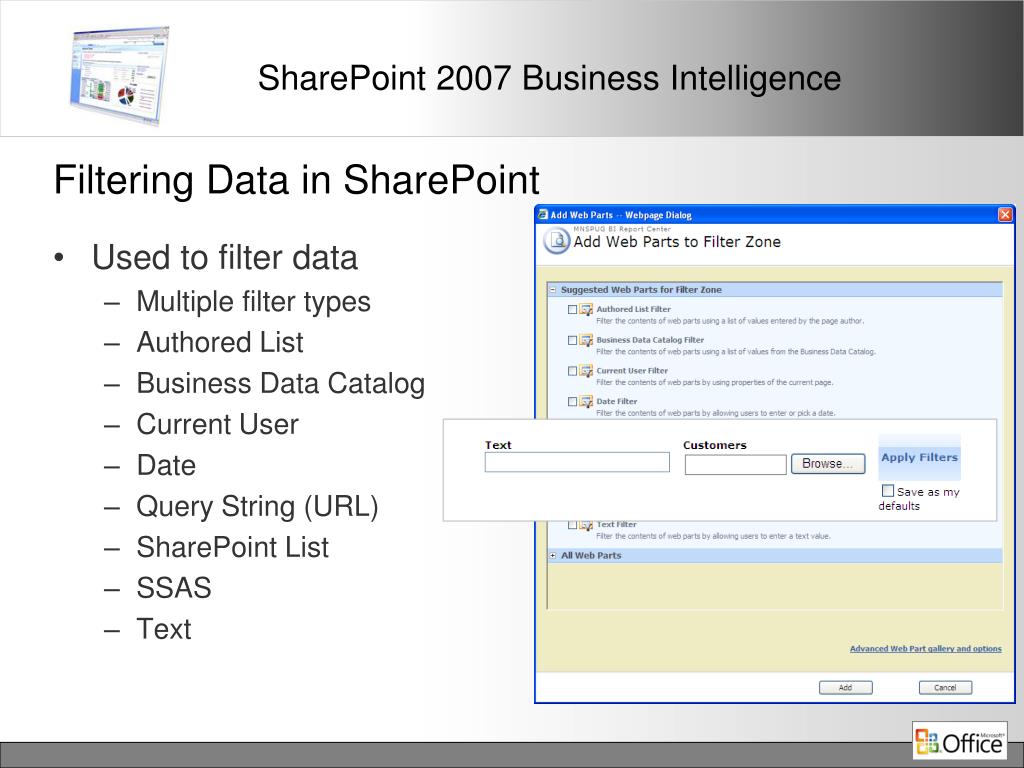Click the 'Date Filter' title text
This screenshot has width=1024, height=768.
point(616,401)
